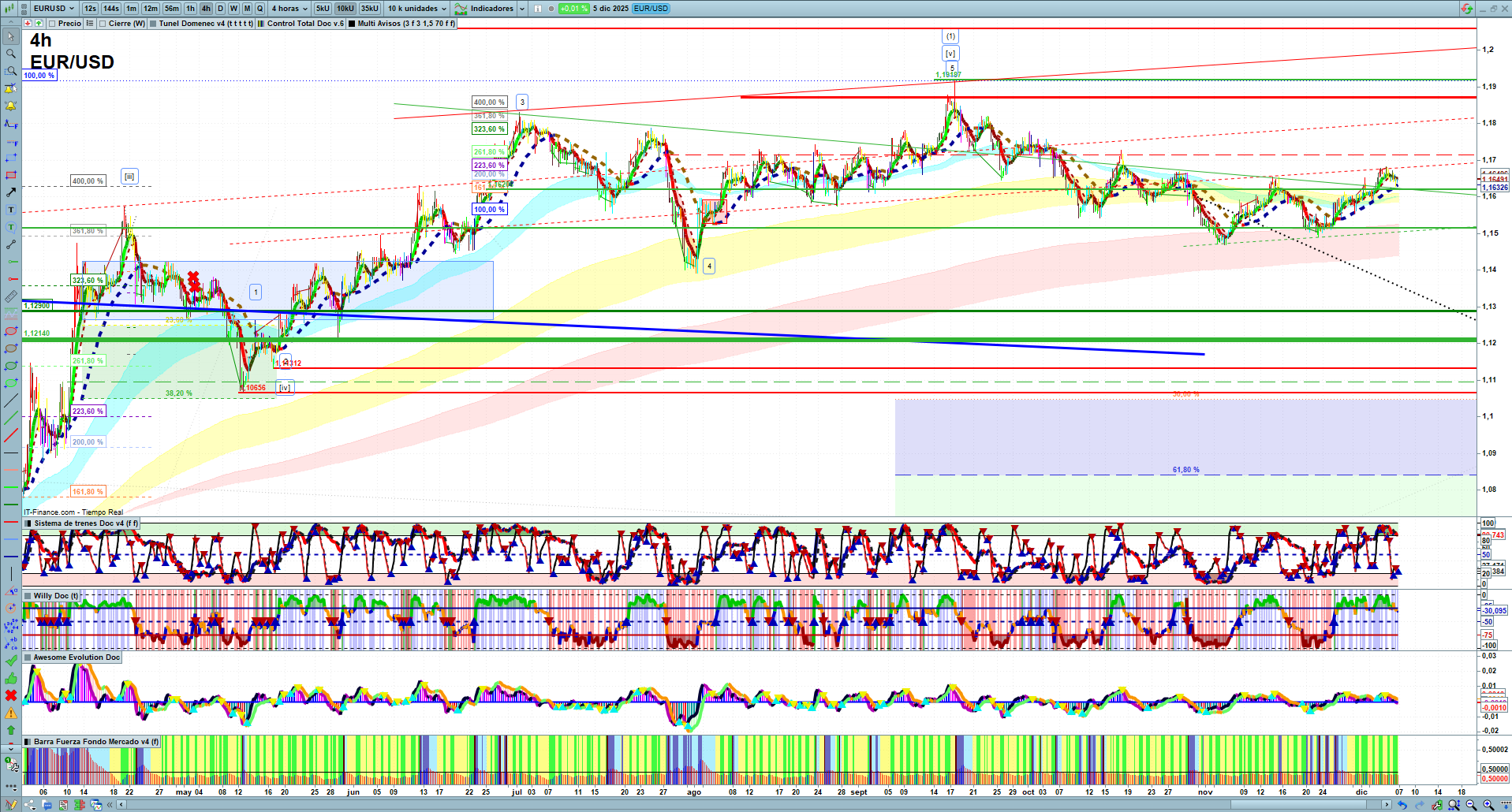1512x812 pixels.
Task: Select the black arrow drawing tool
Action: tap(11, 192)
